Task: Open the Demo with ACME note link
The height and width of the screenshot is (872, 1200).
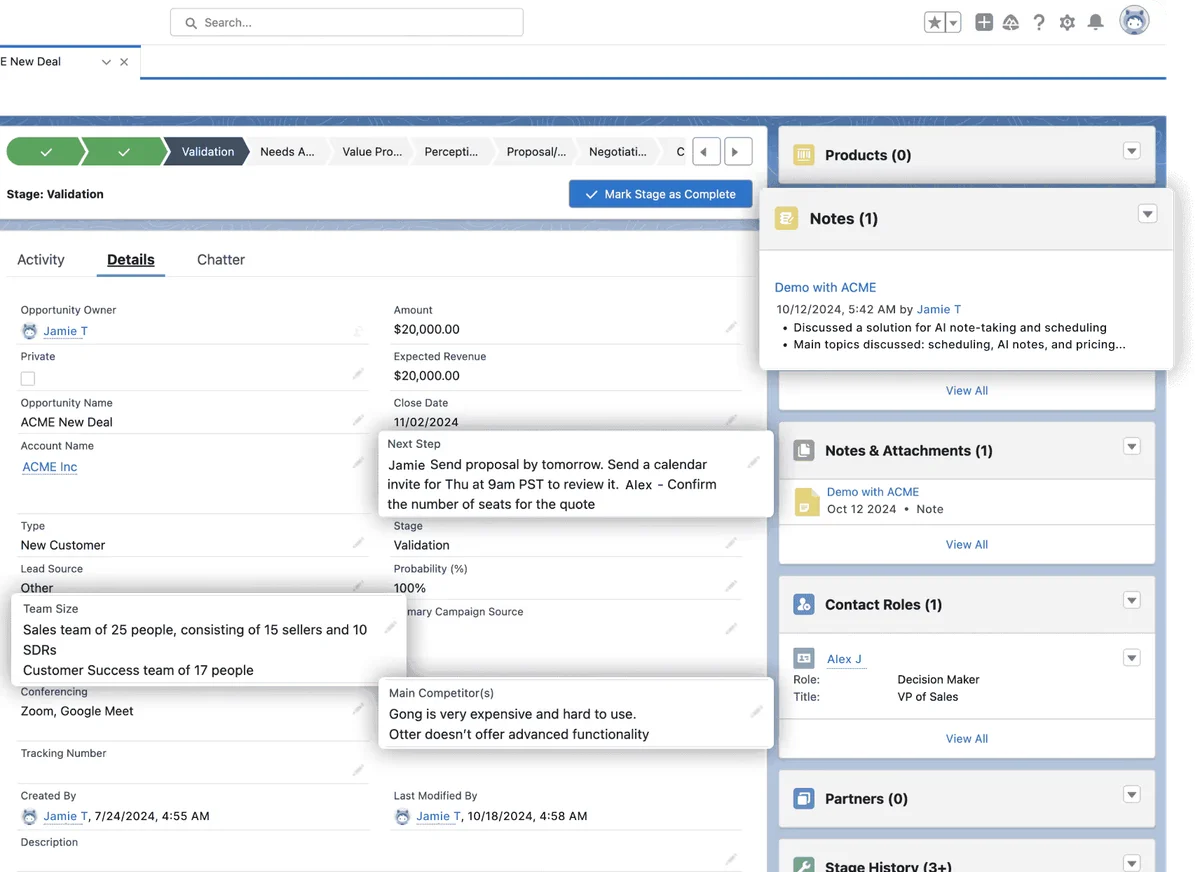Action: (825, 287)
